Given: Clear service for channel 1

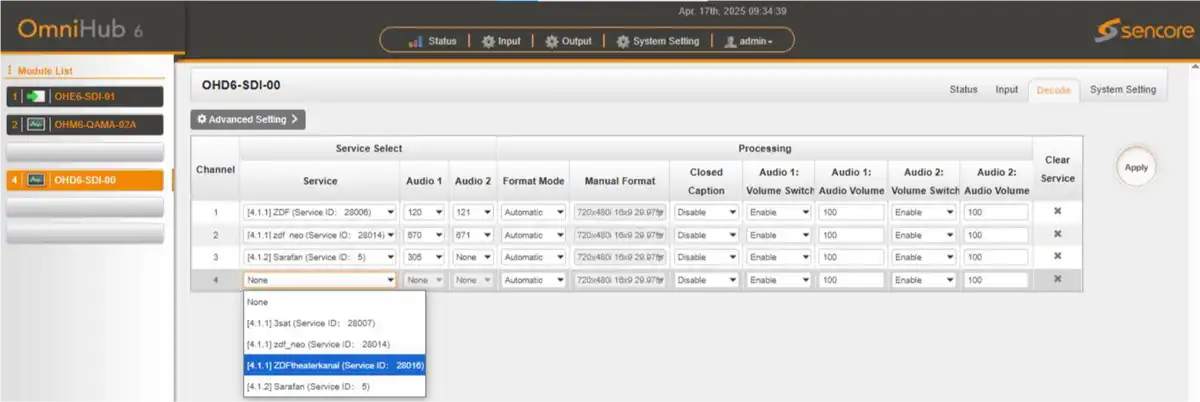Looking at the screenshot, I should [x=1057, y=212].
